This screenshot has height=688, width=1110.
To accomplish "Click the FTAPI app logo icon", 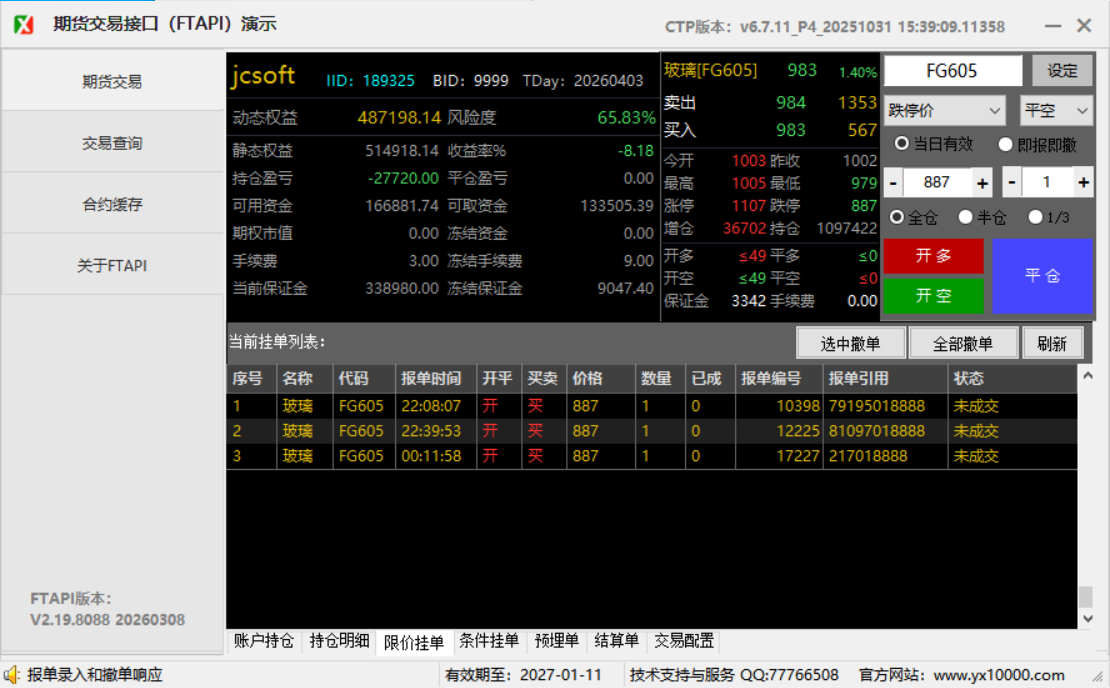I will (24, 25).
